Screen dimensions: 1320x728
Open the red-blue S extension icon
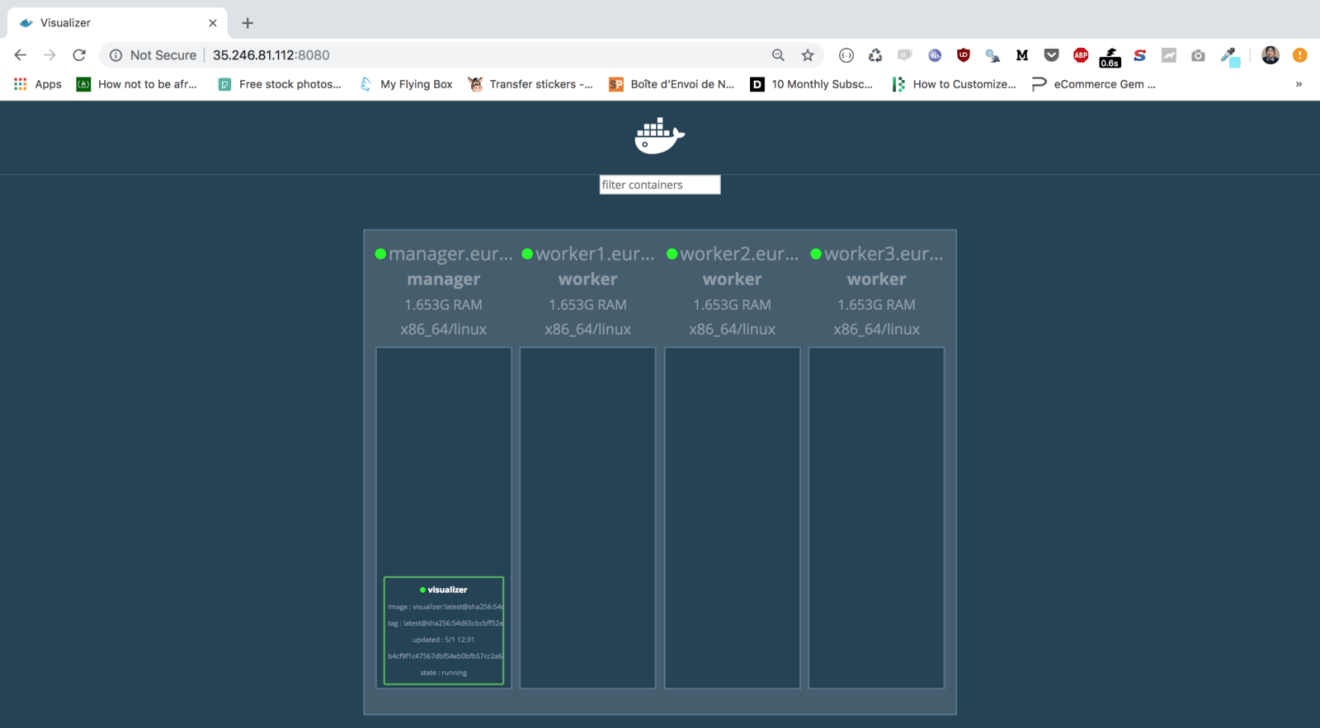coord(1139,55)
